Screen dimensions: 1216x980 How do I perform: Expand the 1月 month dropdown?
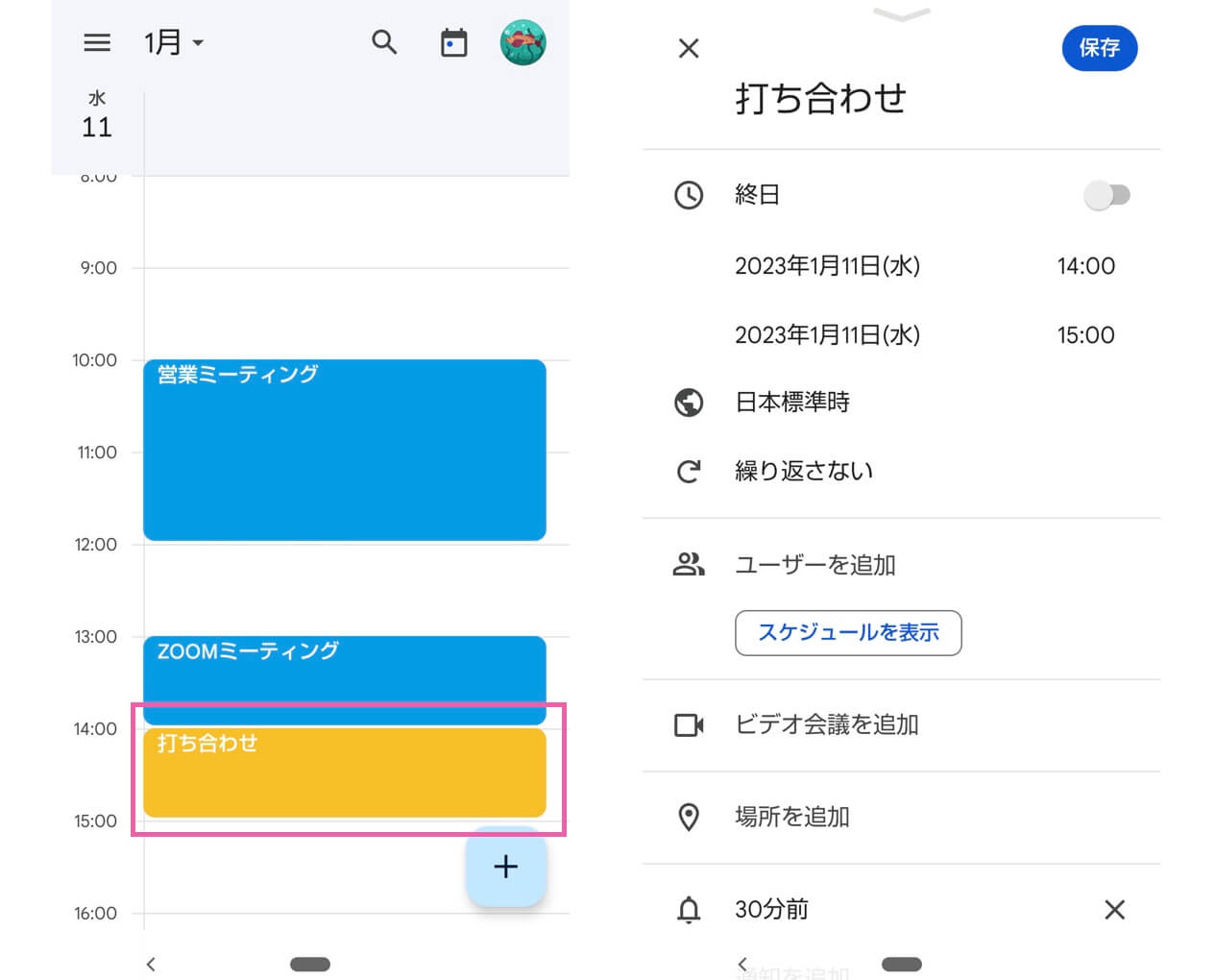coord(174,42)
